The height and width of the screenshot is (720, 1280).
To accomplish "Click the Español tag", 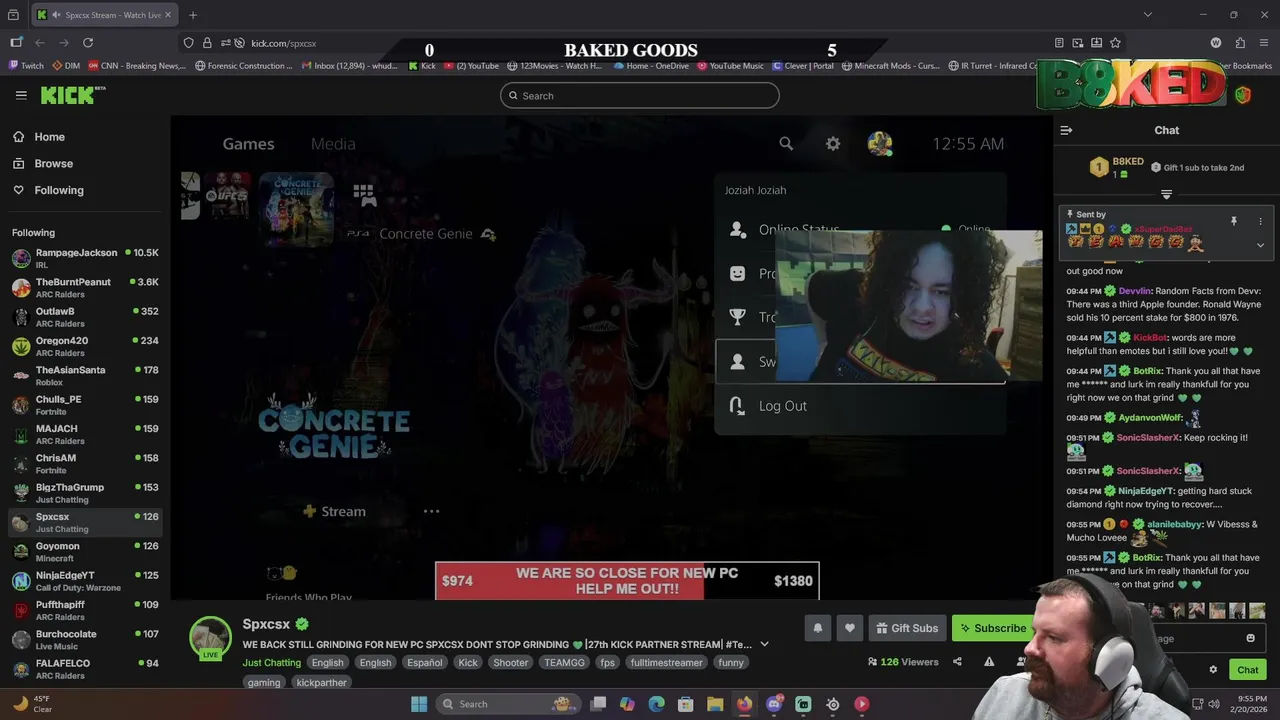I will pos(425,662).
